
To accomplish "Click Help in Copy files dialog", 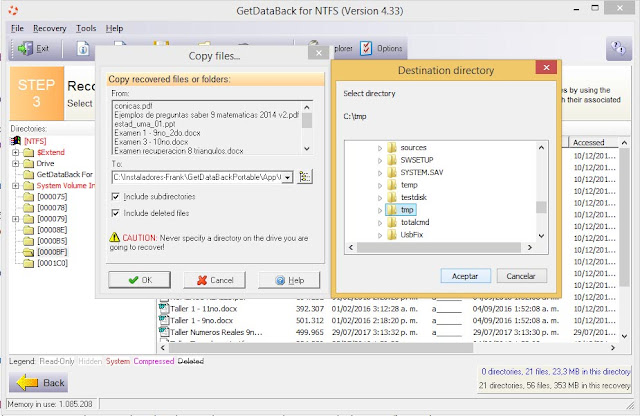I will pyautogui.click(x=289, y=280).
